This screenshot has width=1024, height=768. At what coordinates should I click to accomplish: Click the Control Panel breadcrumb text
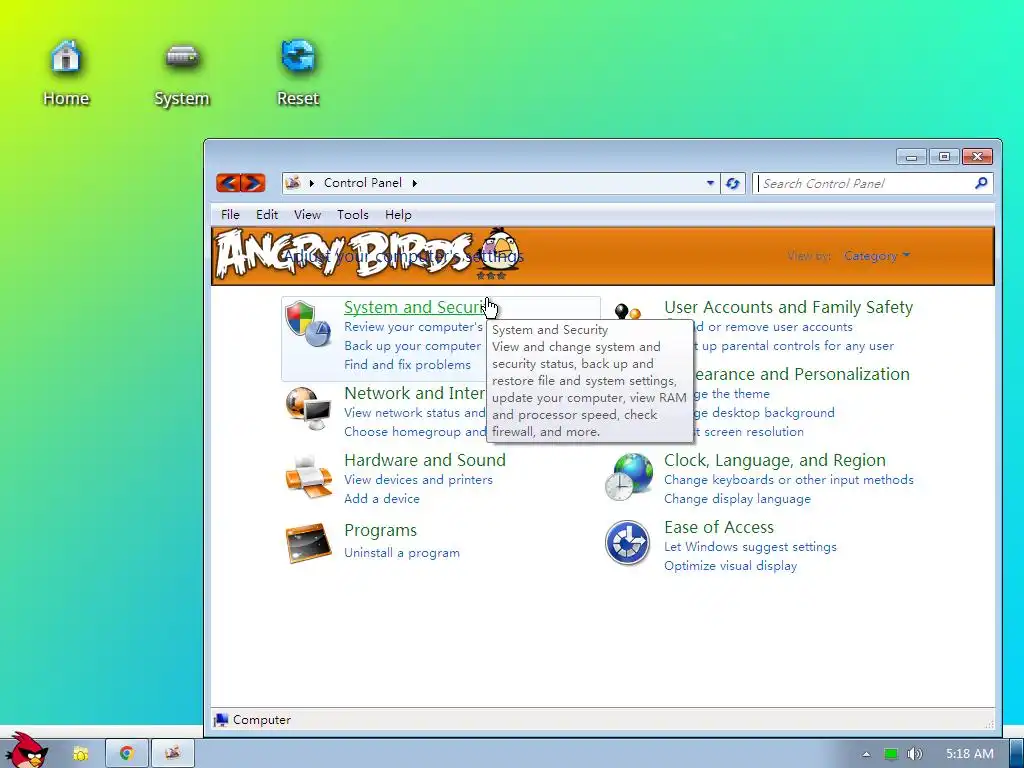point(362,183)
